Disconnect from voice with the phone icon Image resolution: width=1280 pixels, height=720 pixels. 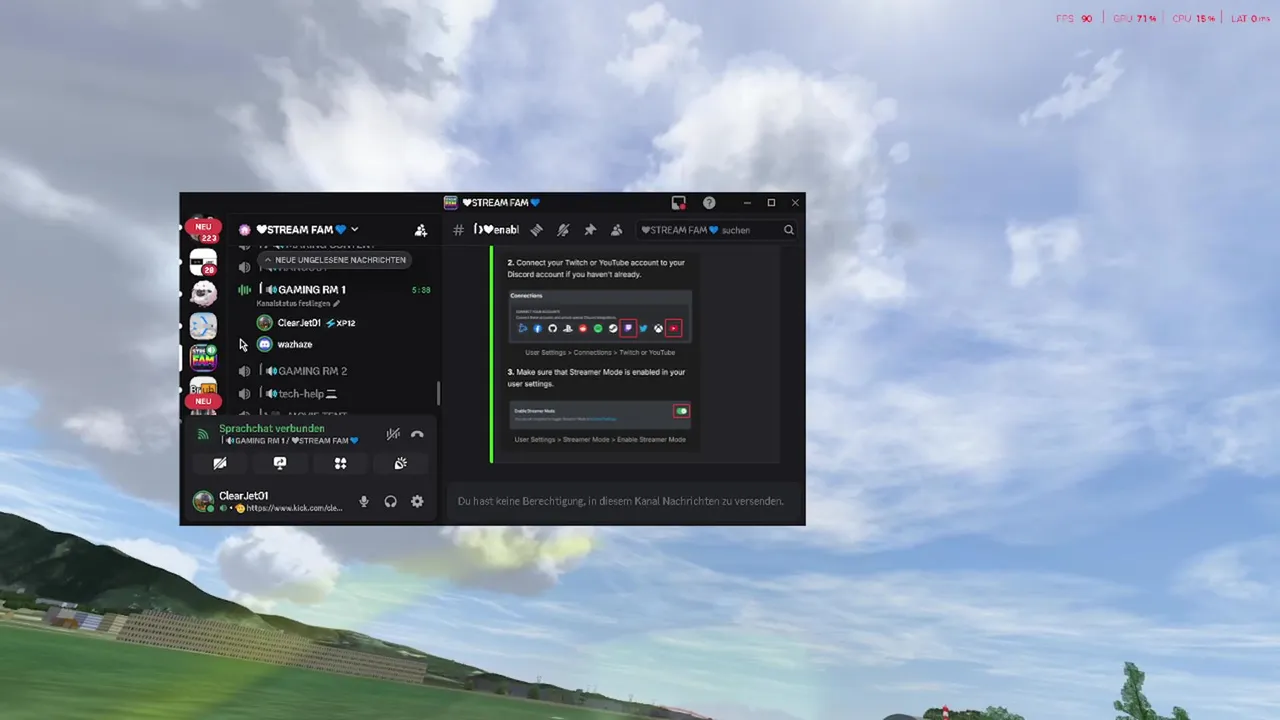[417, 434]
